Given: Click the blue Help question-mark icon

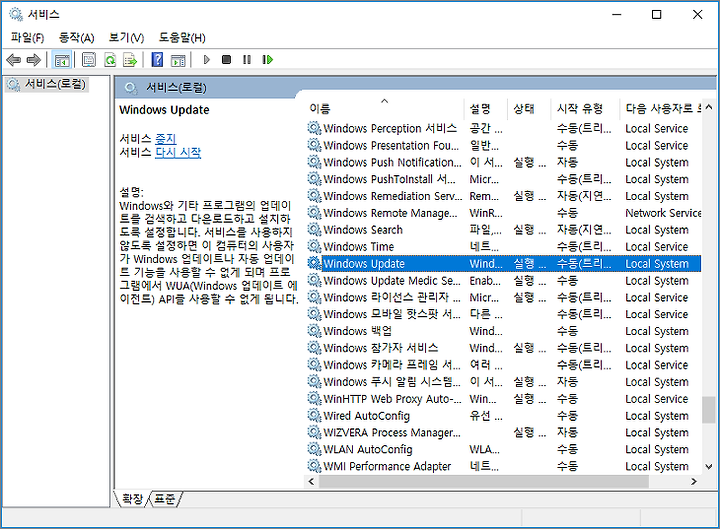Looking at the screenshot, I should point(157,60).
